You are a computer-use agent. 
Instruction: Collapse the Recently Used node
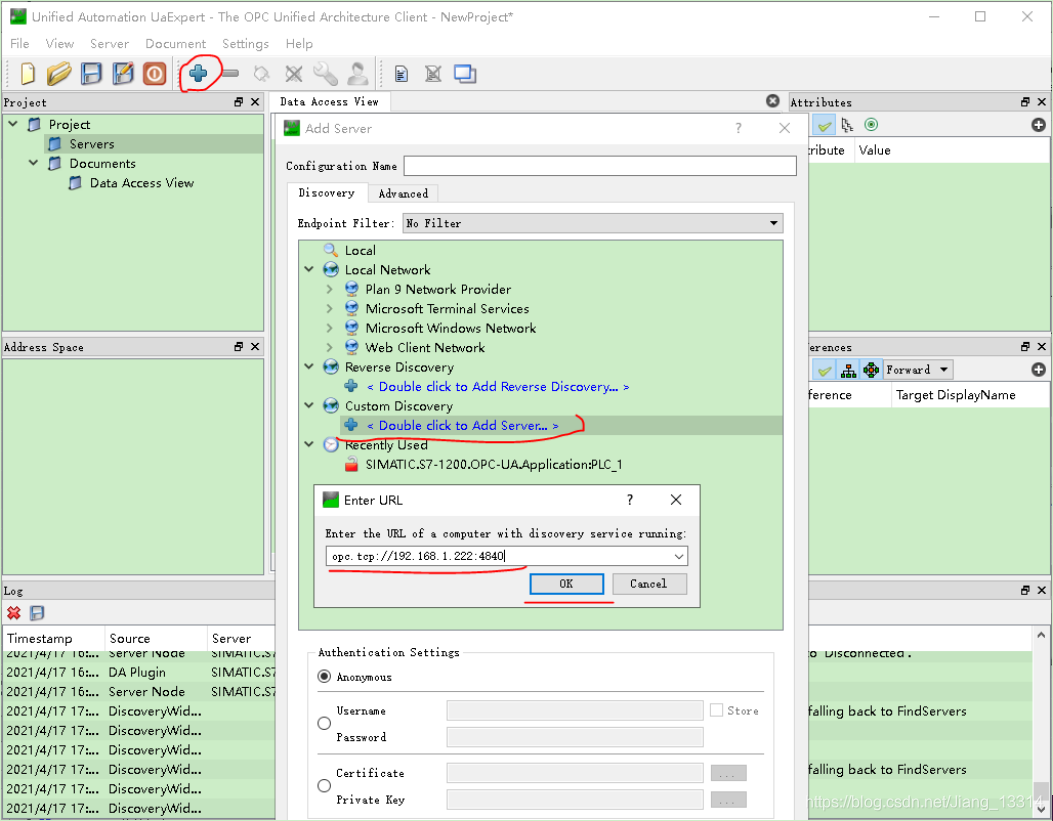point(309,444)
